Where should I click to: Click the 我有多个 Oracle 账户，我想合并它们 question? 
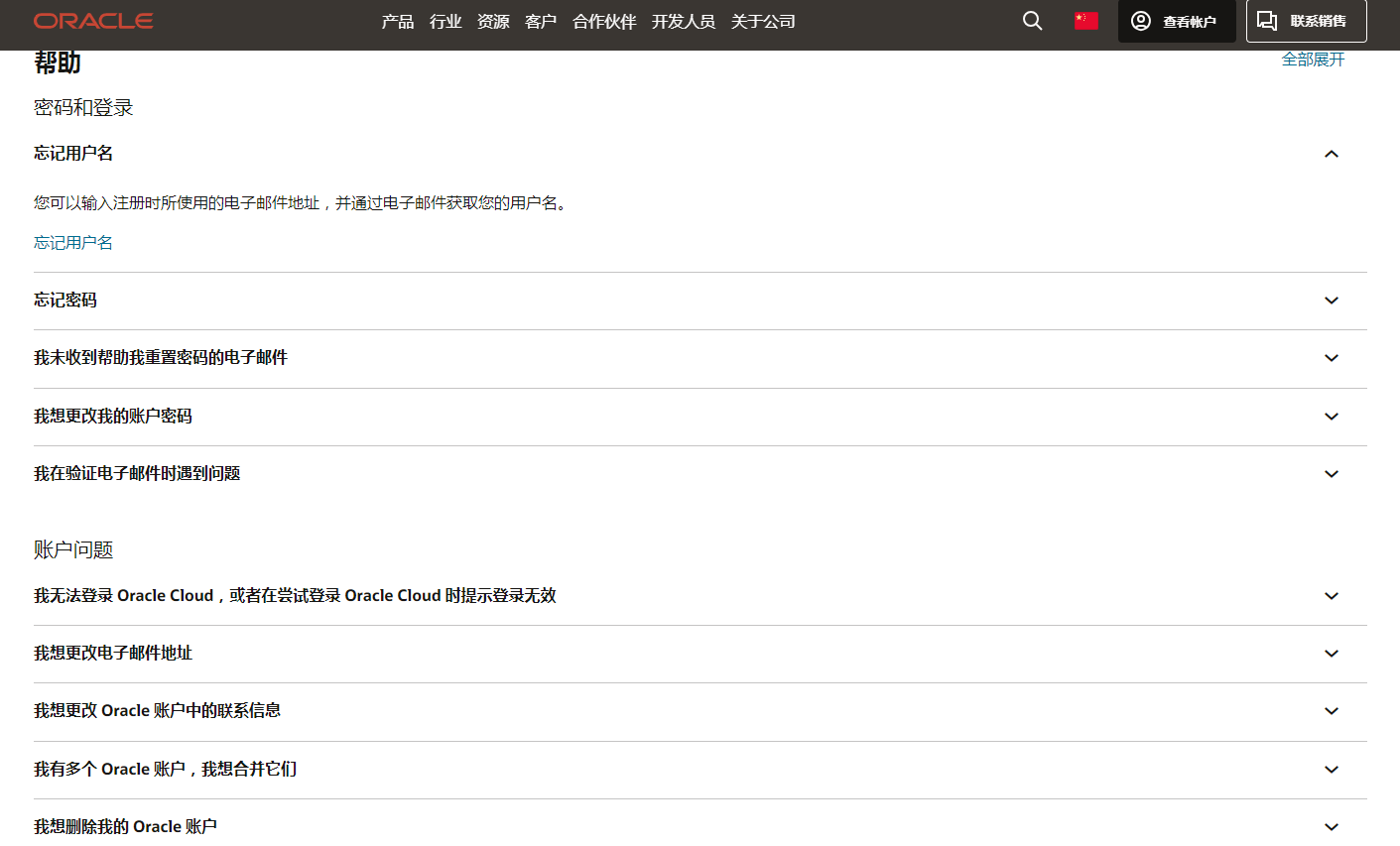[165, 769]
